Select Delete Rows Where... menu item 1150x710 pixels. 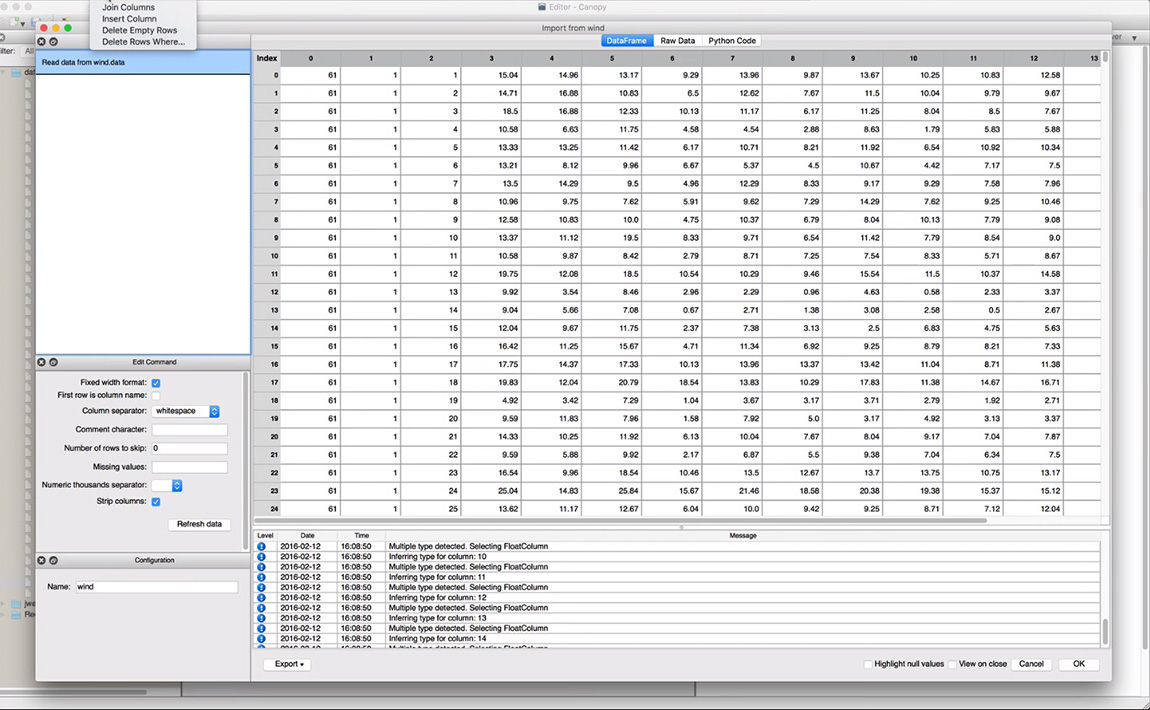pyautogui.click(x=143, y=43)
